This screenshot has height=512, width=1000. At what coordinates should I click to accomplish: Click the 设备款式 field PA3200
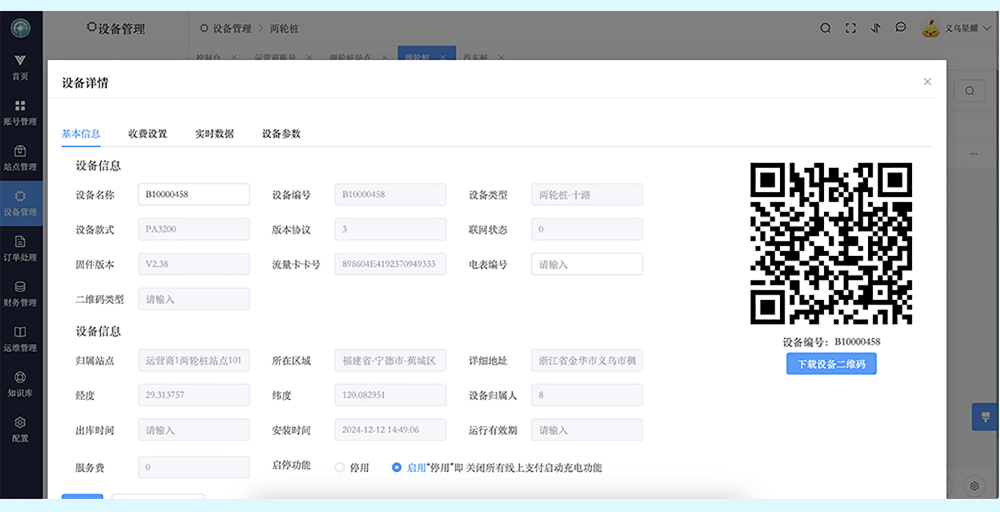pos(194,229)
